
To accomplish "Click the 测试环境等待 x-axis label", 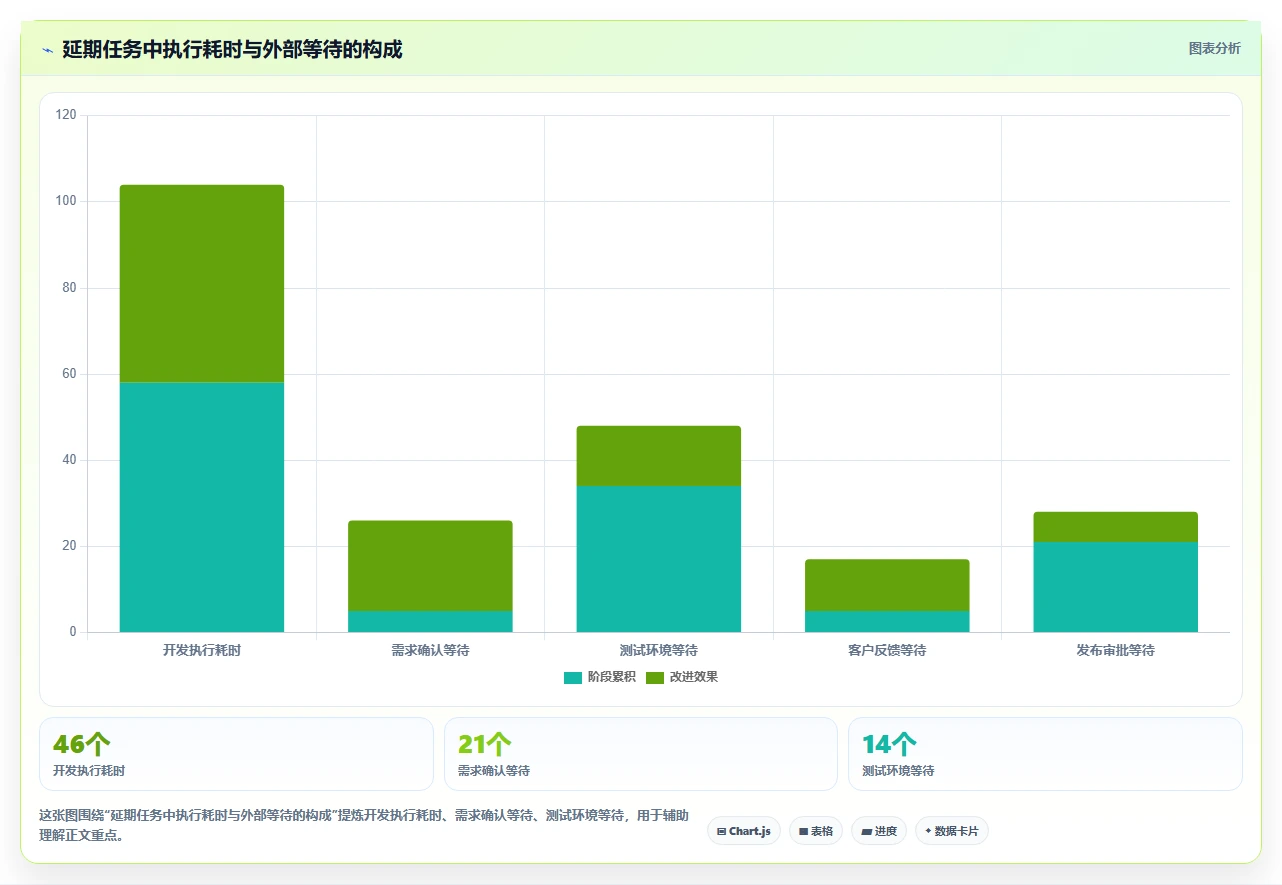I will coord(659,650).
